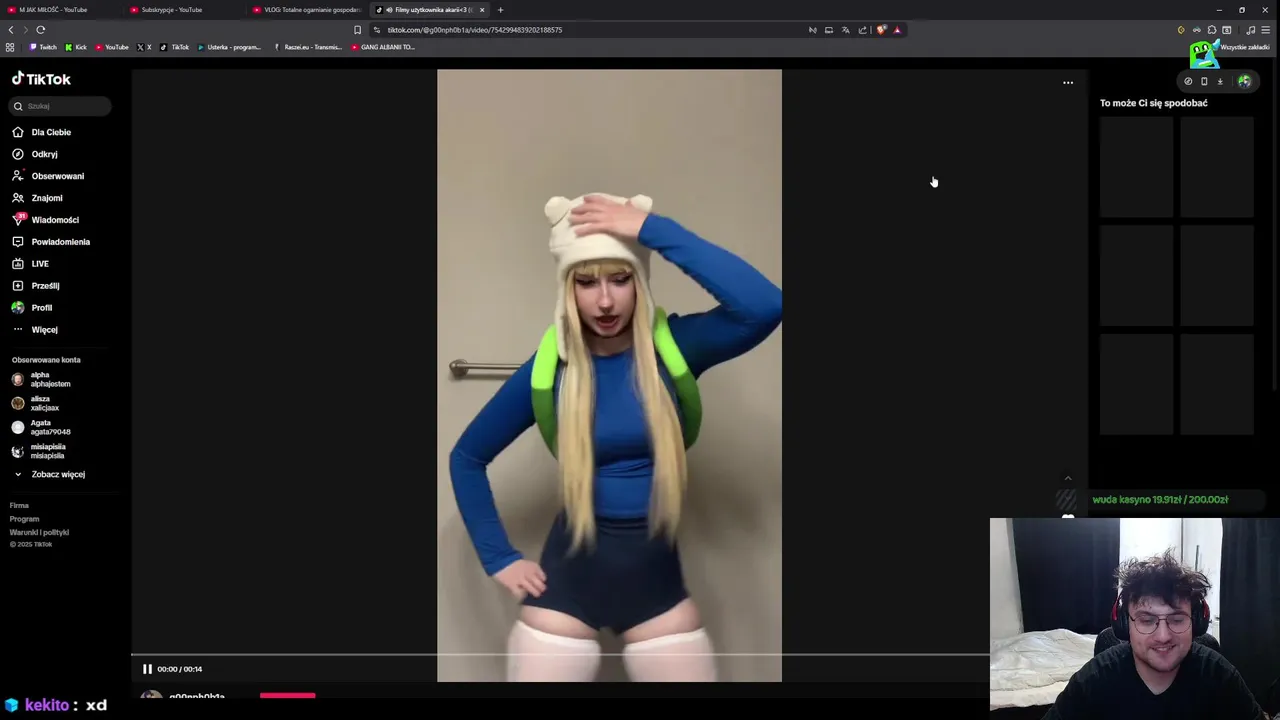Switch to VLOG Totalne ogarnianie tab
This screenshot has width=1280, height=720.
[307, 10]
